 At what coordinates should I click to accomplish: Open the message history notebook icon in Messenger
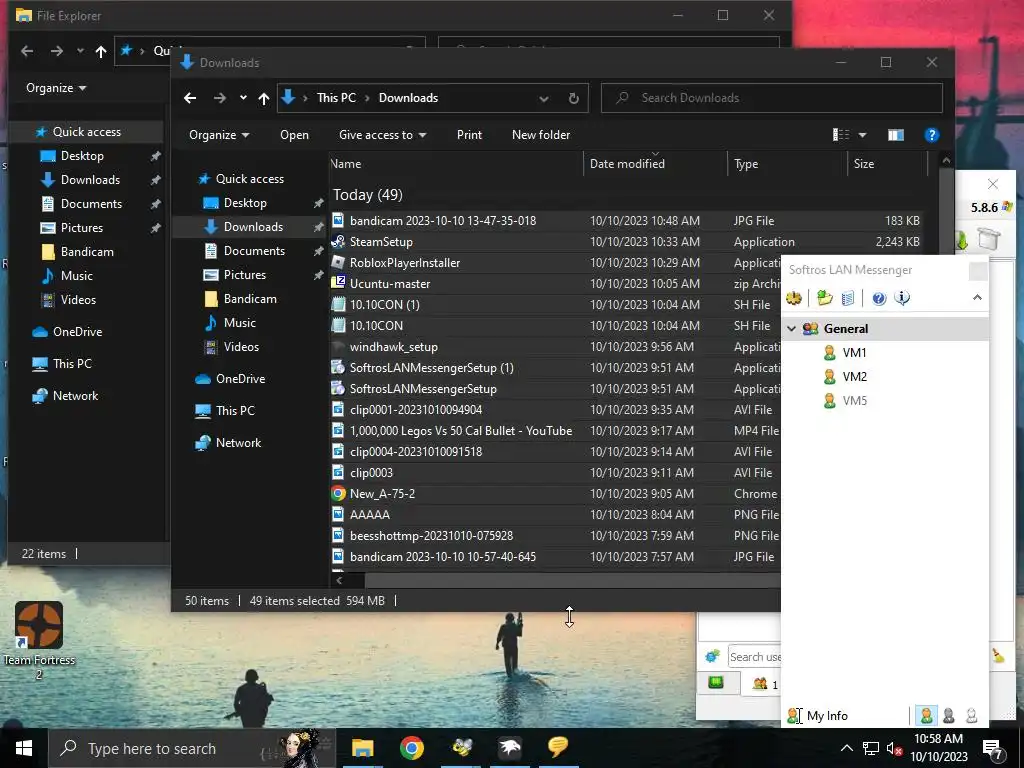[x=848, y=298]
